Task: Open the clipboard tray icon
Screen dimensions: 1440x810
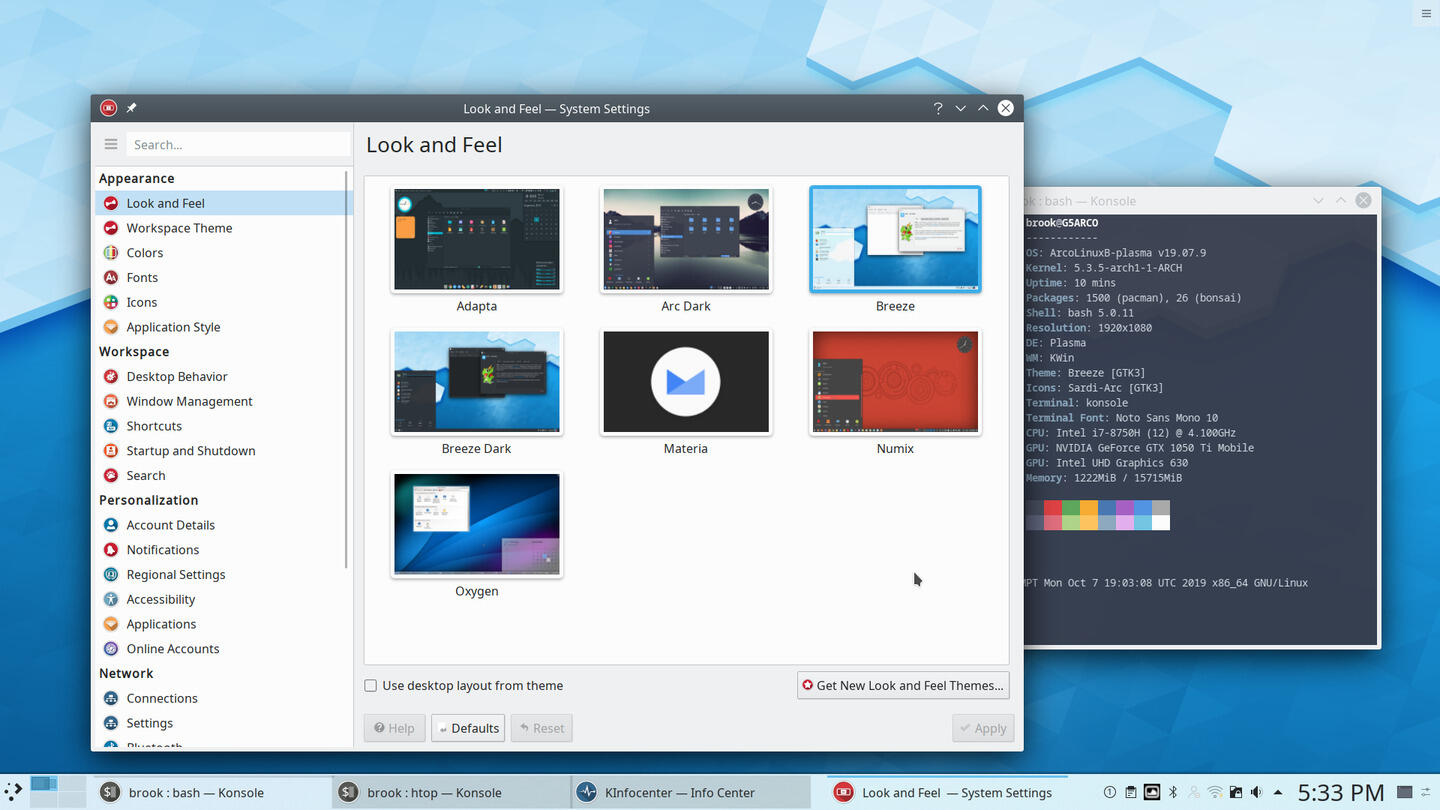Action: [x=1131, y=792]
